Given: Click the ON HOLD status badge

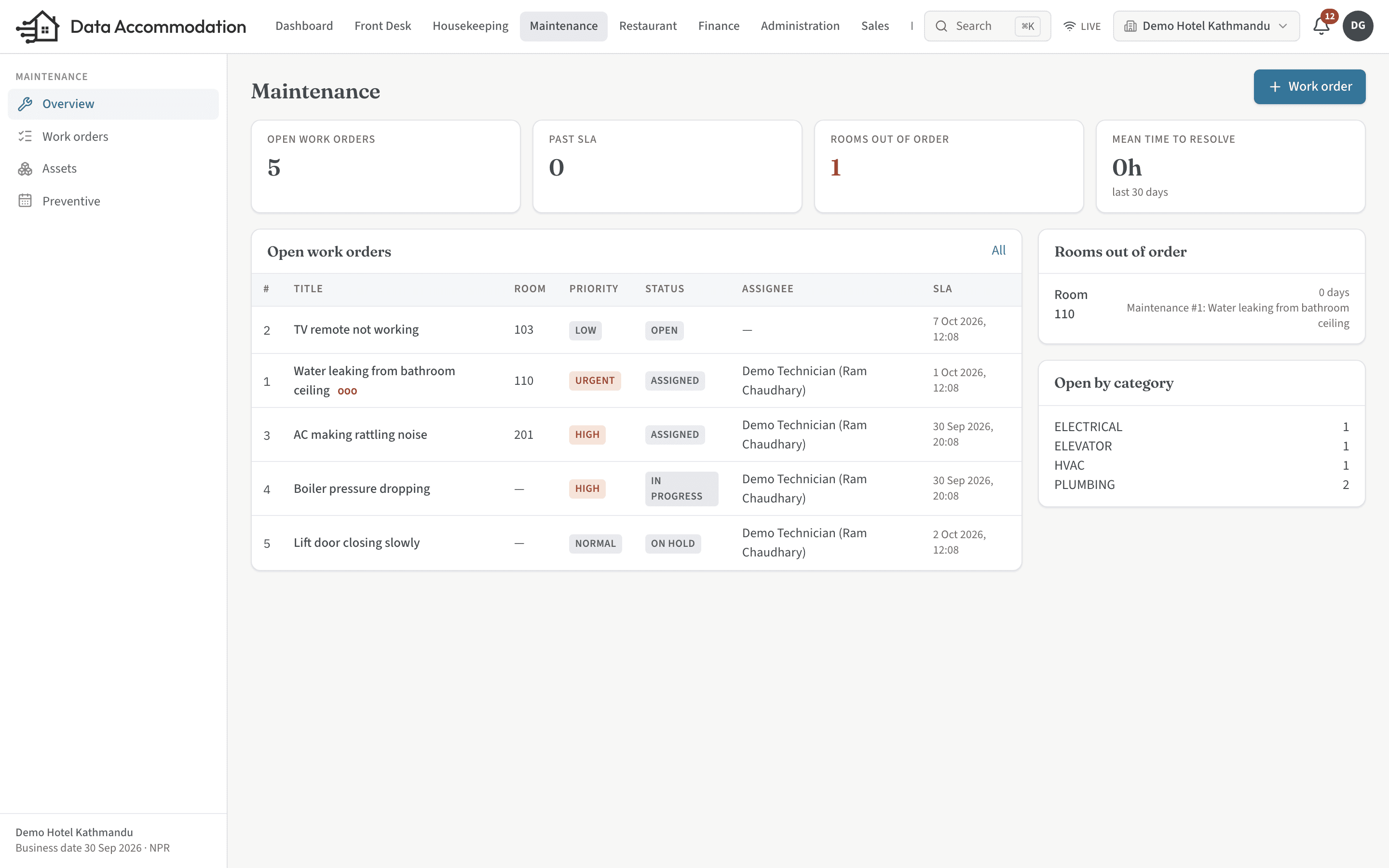Looking at the screenshot, I should 673,543.
